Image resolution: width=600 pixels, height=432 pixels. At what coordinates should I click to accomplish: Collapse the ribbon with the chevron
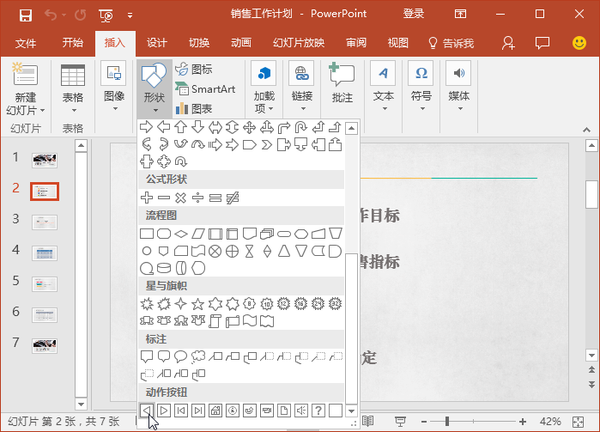pos(587,130)
